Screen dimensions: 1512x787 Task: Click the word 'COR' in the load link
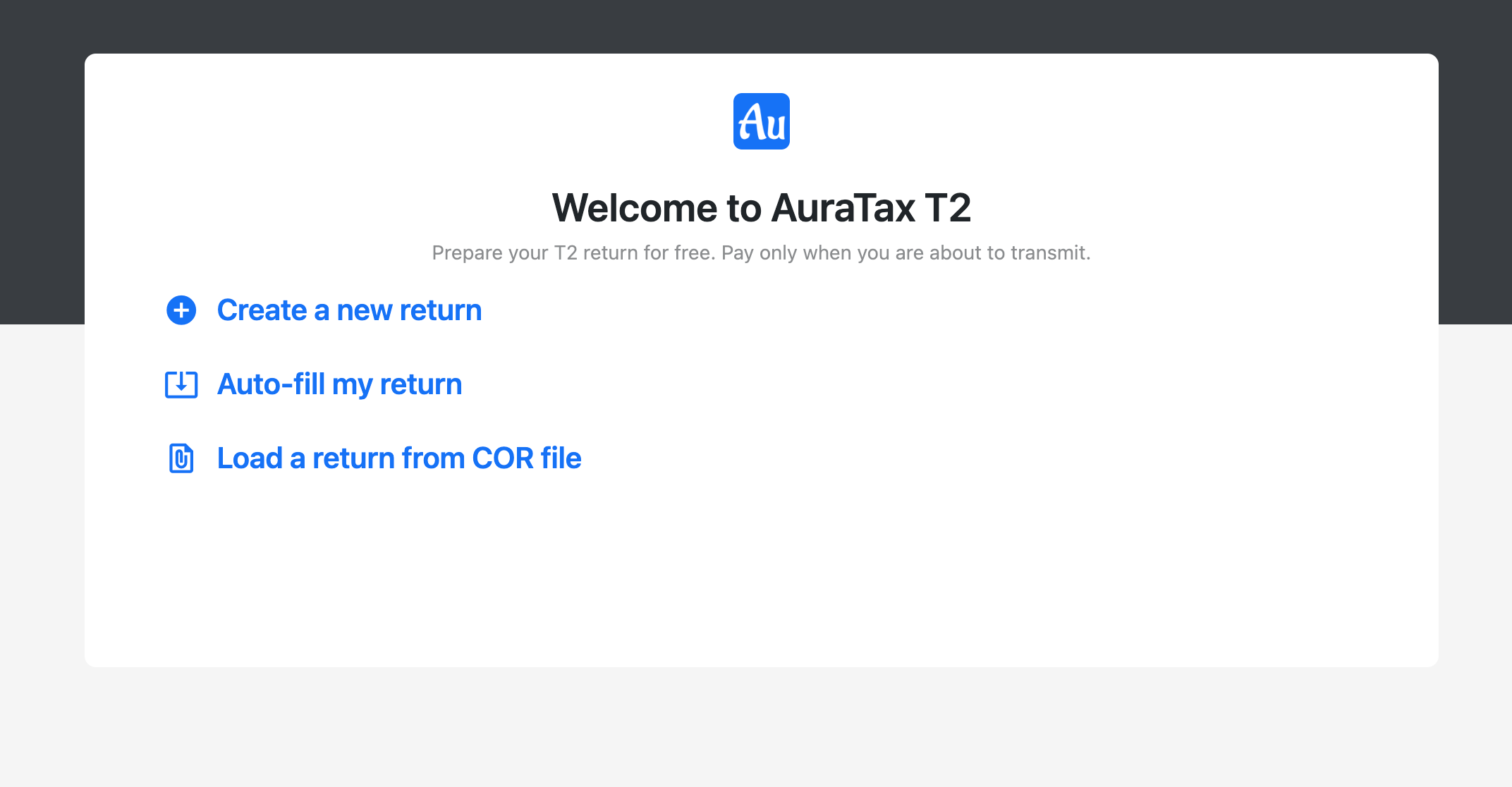(x=503, y=458)
